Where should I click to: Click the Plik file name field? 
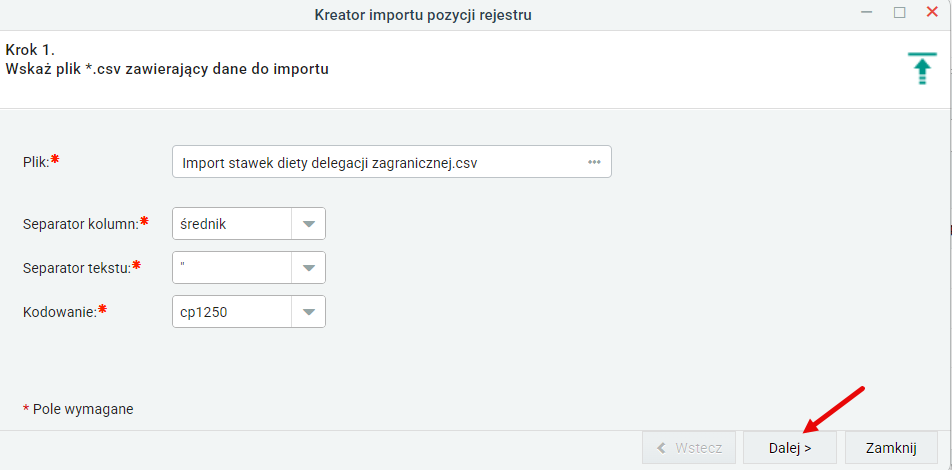pyautogui.click(x=392, y=162)
